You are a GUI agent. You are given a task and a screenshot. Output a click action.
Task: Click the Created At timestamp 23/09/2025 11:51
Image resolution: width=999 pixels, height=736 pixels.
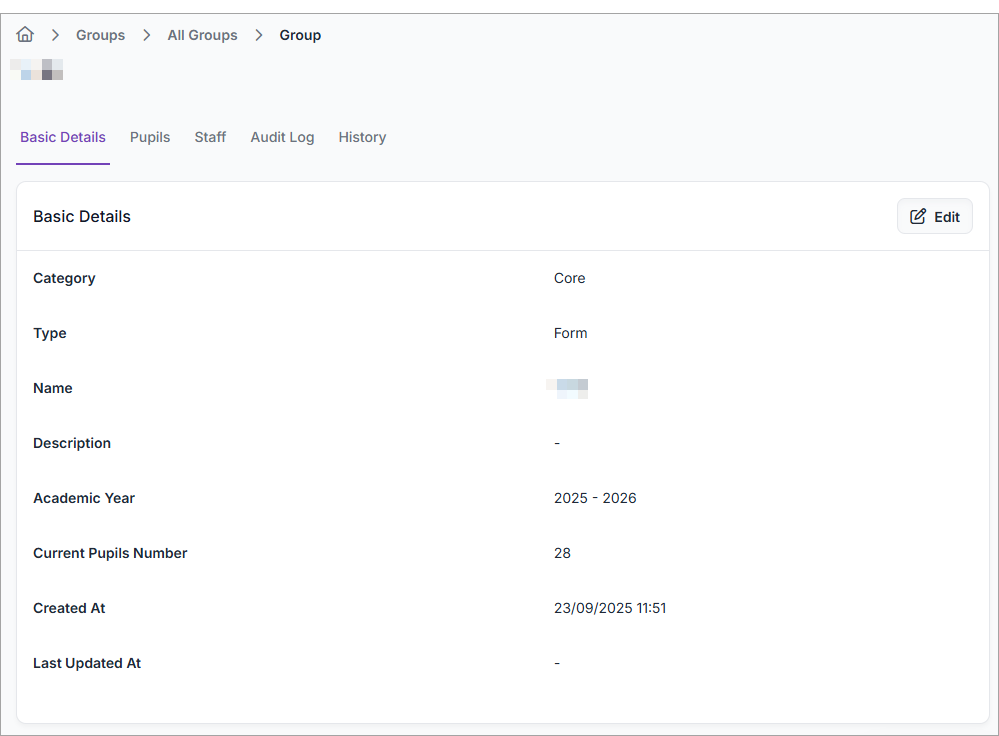point(610,608)
